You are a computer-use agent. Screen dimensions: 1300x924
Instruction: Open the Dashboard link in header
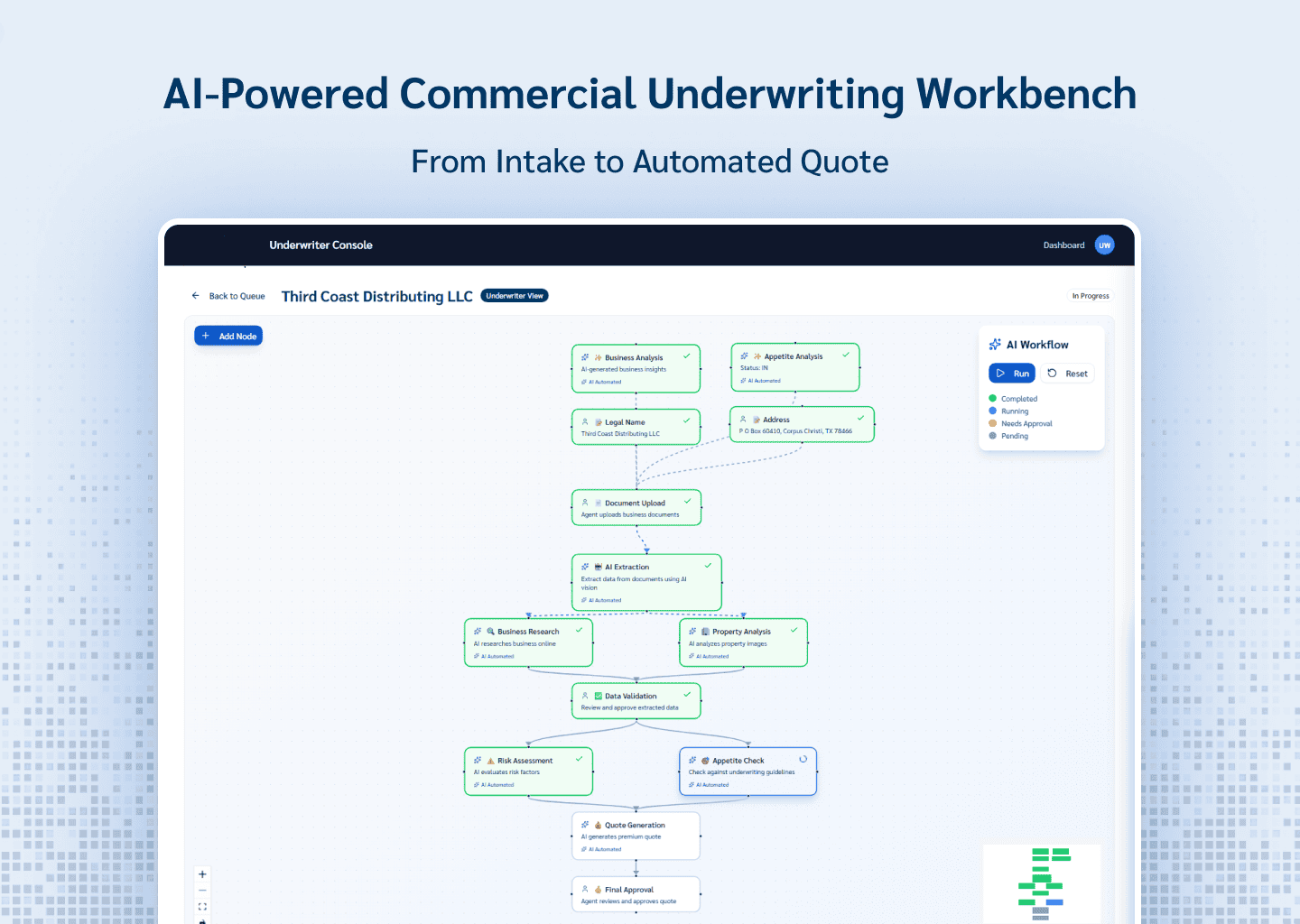click(1063, 245)
